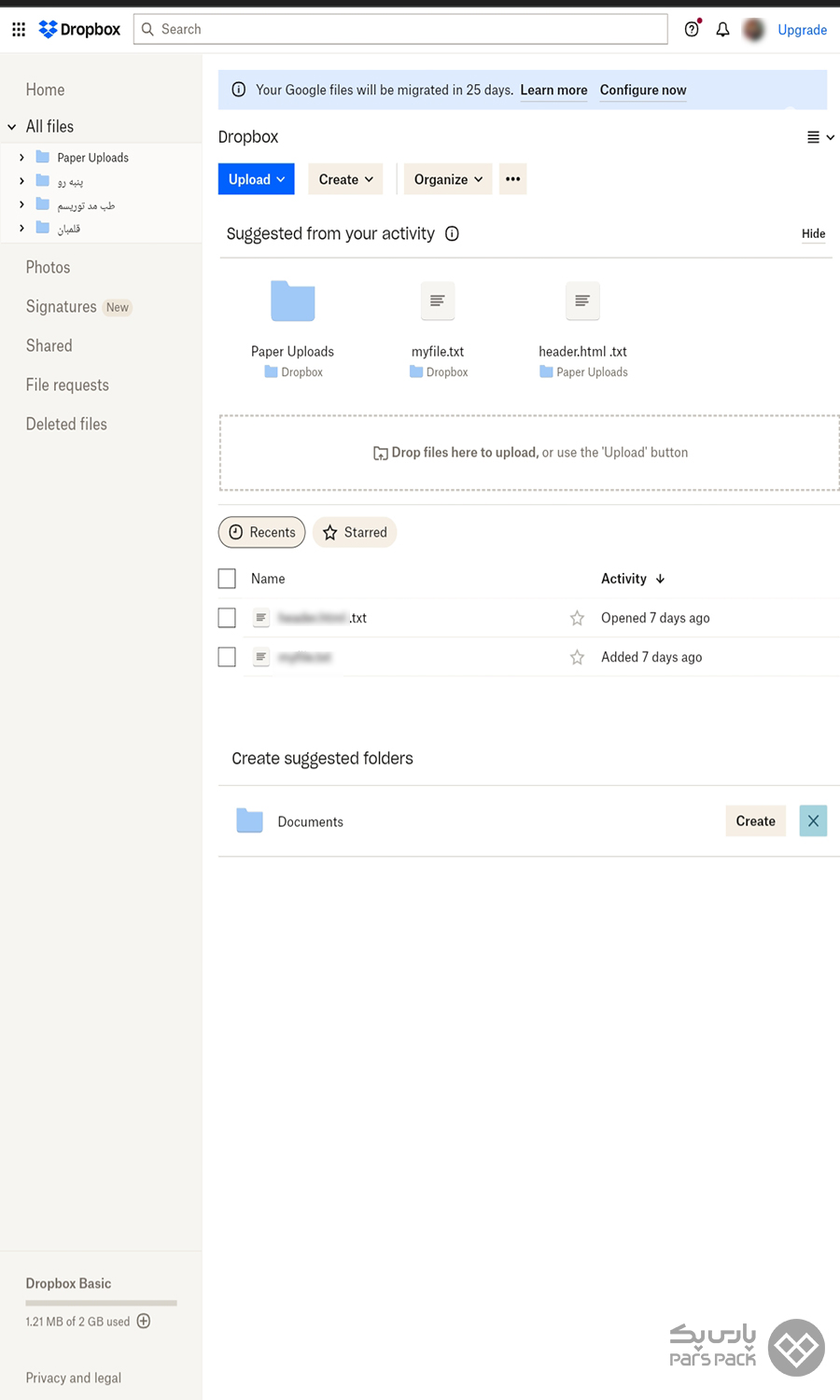840x1400 pixels.
Task: Open the Upload dropdown
Action: pyautogui.click(x=257, y=179)
